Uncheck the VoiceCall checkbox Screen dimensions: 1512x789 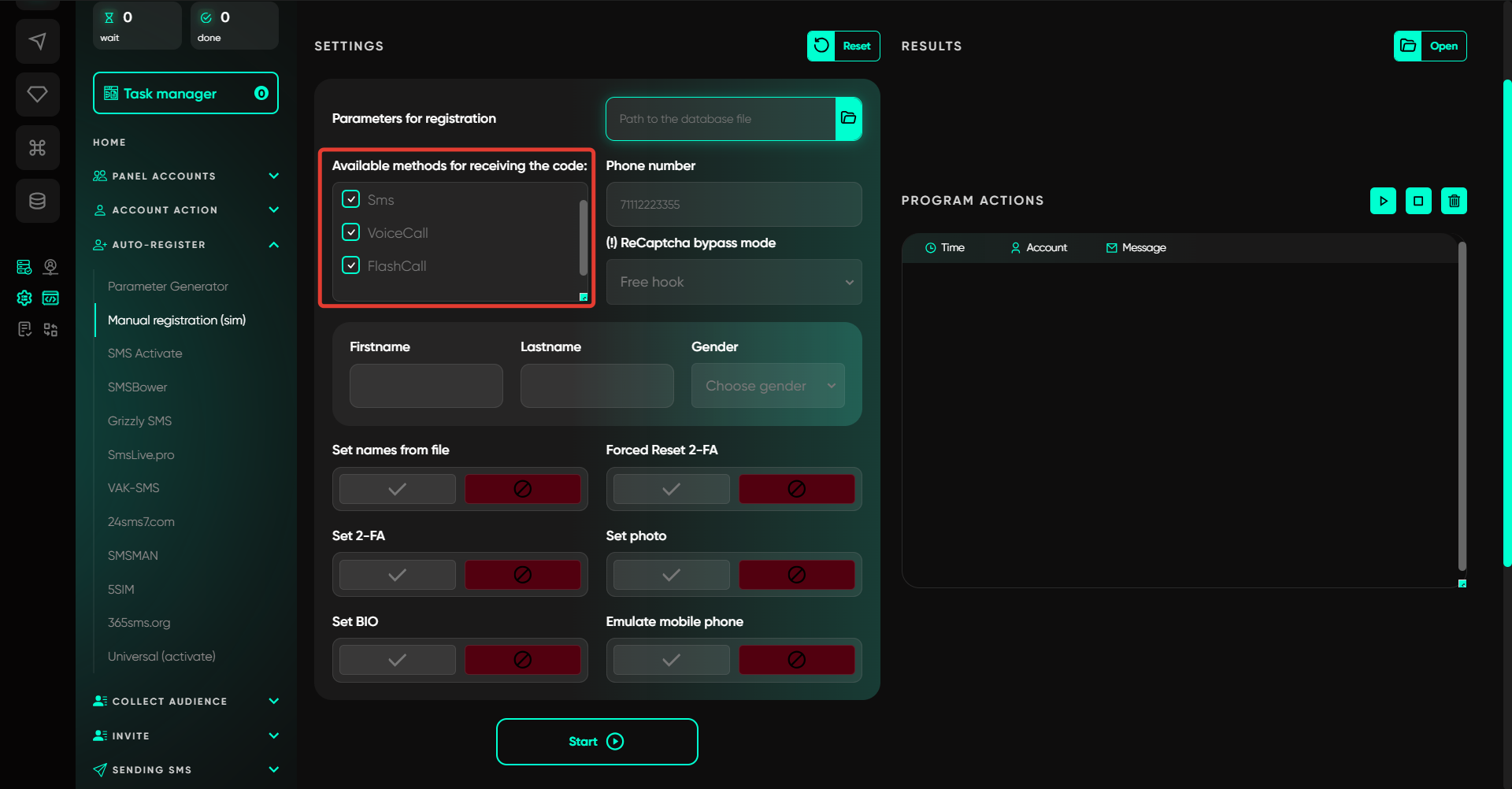pos(351,232)
